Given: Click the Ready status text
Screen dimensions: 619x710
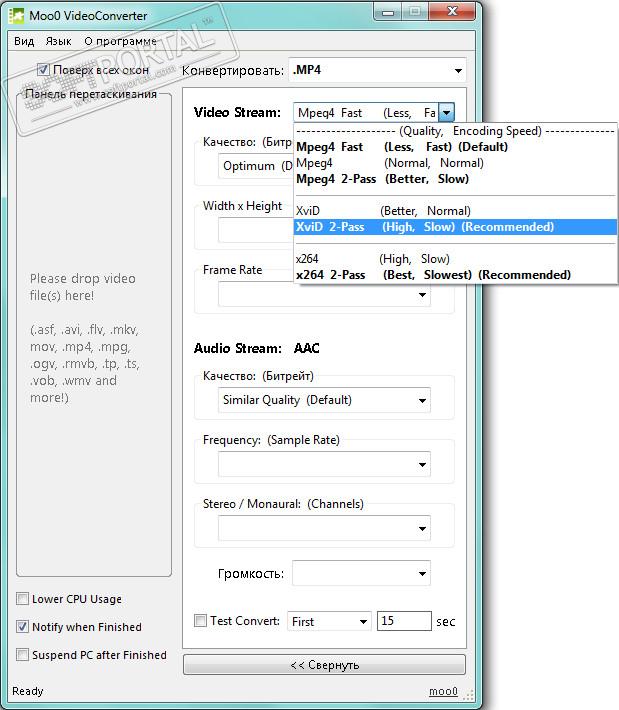Looking at the screenshot, I should point(28,691).
